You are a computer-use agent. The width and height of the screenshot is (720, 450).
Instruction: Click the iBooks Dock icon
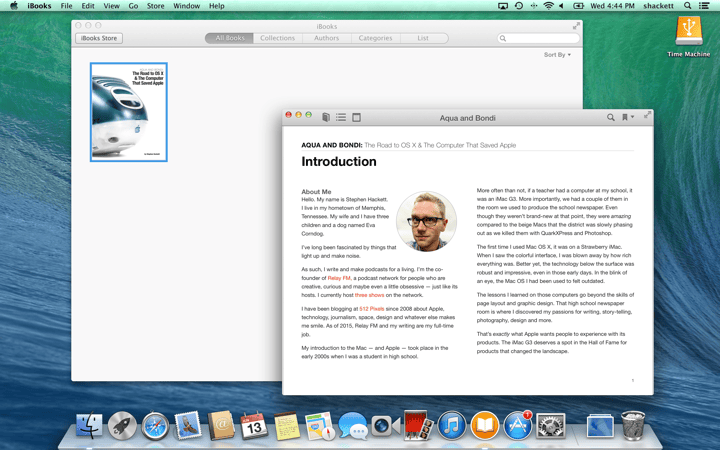coord(484,426)
